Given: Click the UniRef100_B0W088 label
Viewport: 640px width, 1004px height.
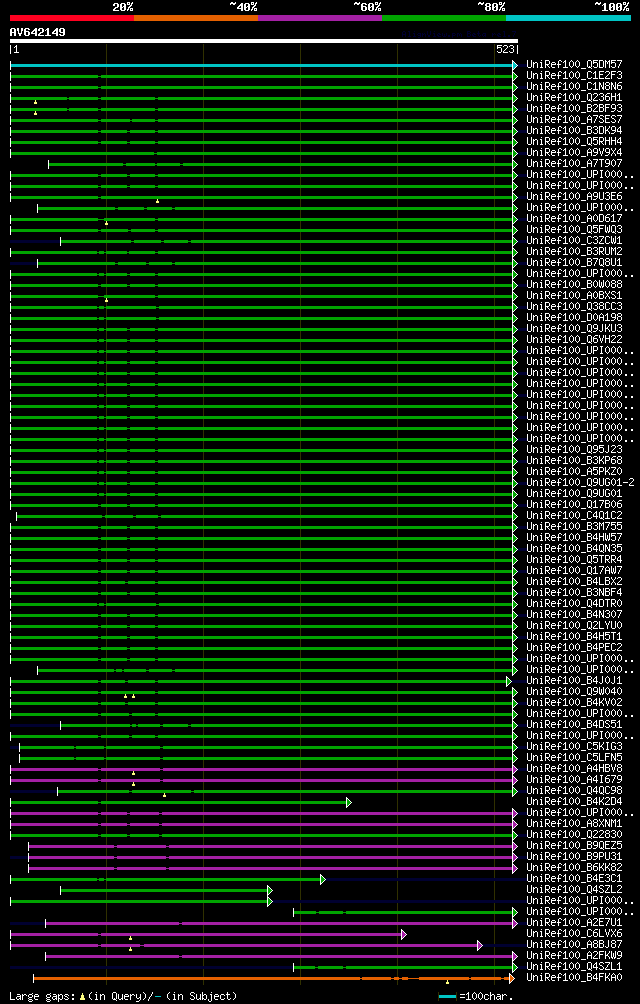Looking at the screenshot, I should [574, 284].
